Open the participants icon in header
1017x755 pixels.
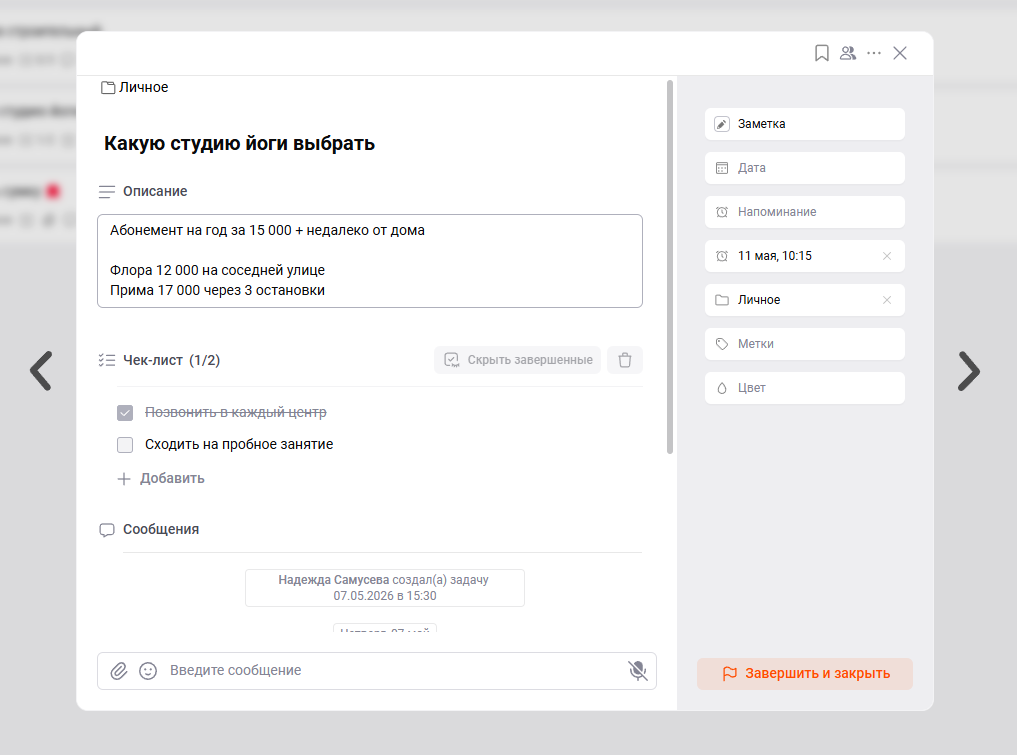(848, 53)
